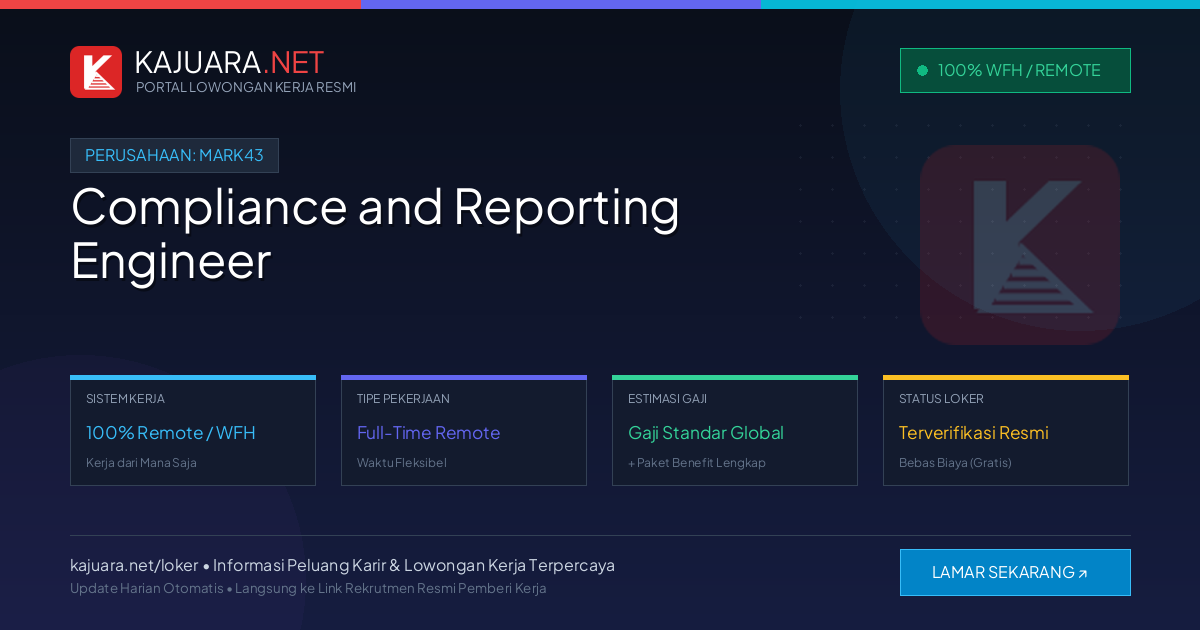
Task: Click the faded large K logo graphic
Action: coord(1020,245)
